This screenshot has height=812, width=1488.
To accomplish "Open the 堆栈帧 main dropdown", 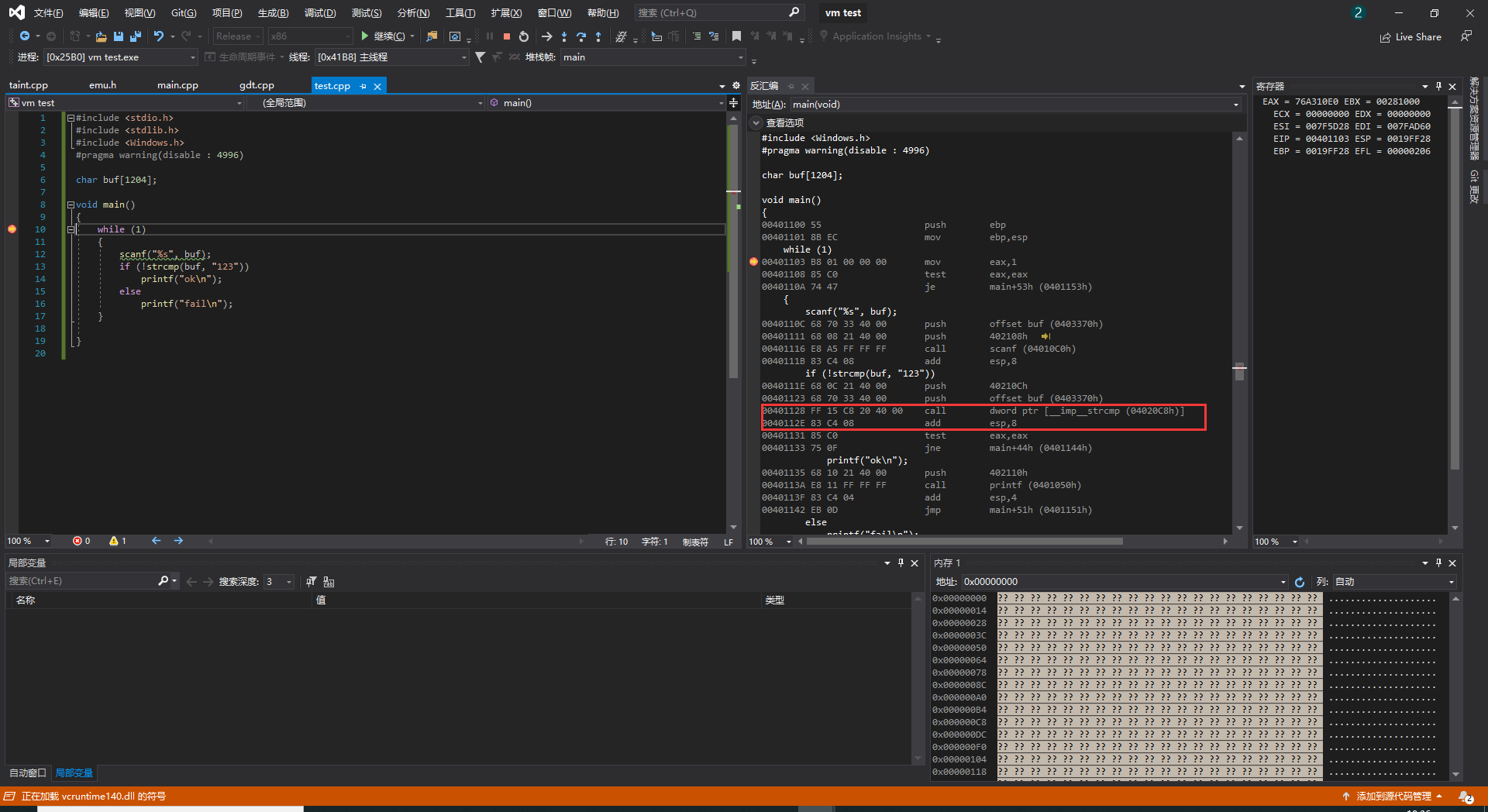I will click(740, 57).
